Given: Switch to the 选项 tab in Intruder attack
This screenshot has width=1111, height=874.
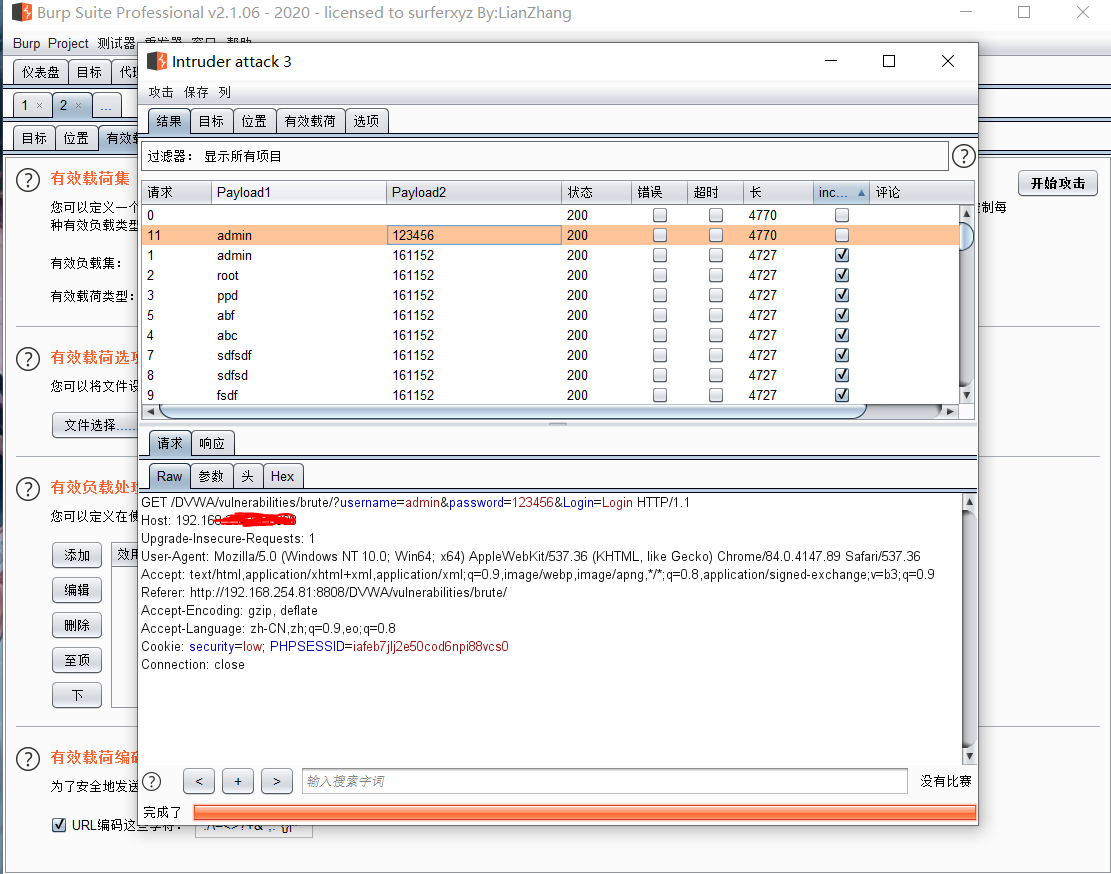Looking at the screenshot, I should [366, 121].
